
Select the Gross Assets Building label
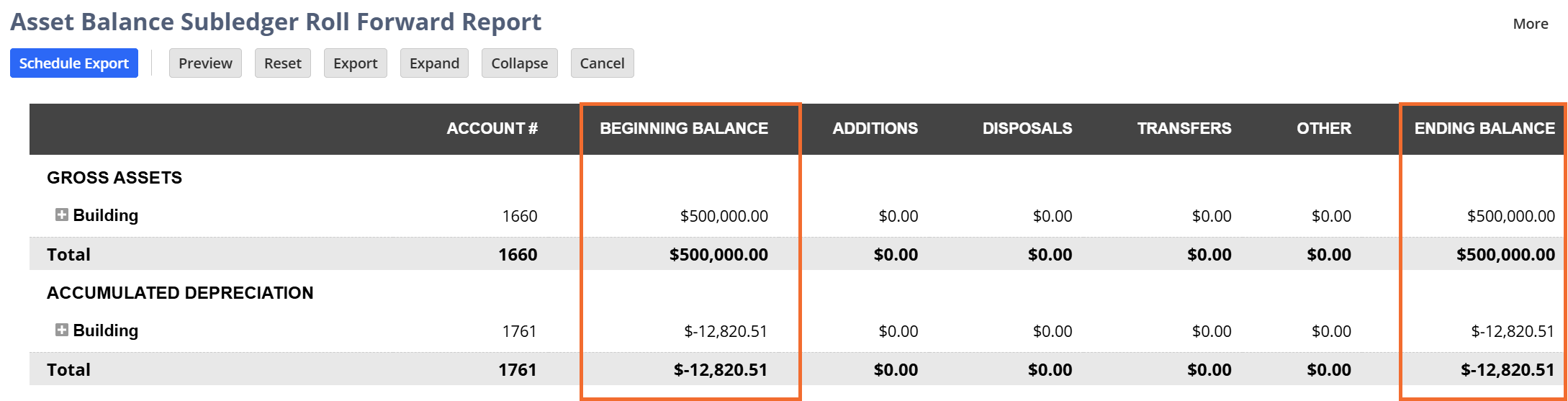coord(106,215)
